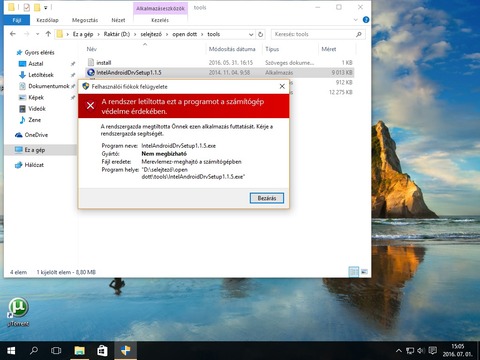Open the Kezelés tab
The image size is (480, 360).
coord(160,20)
